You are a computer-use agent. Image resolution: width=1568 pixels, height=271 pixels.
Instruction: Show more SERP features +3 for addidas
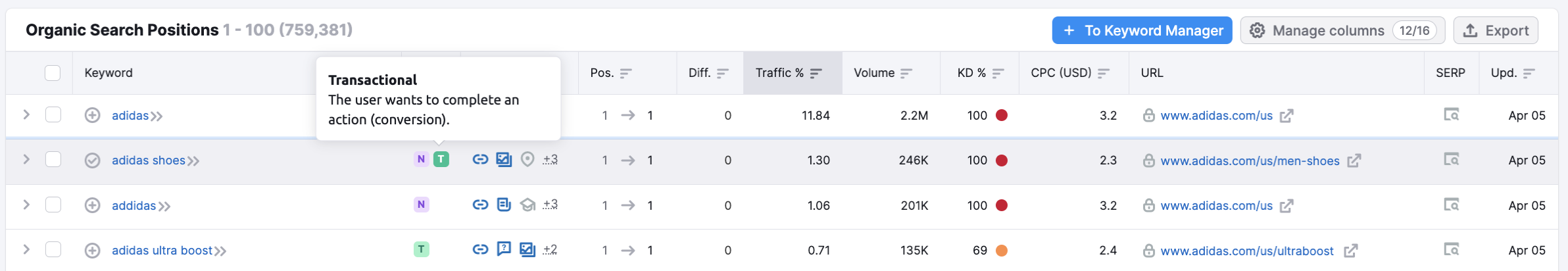(550, 205)
